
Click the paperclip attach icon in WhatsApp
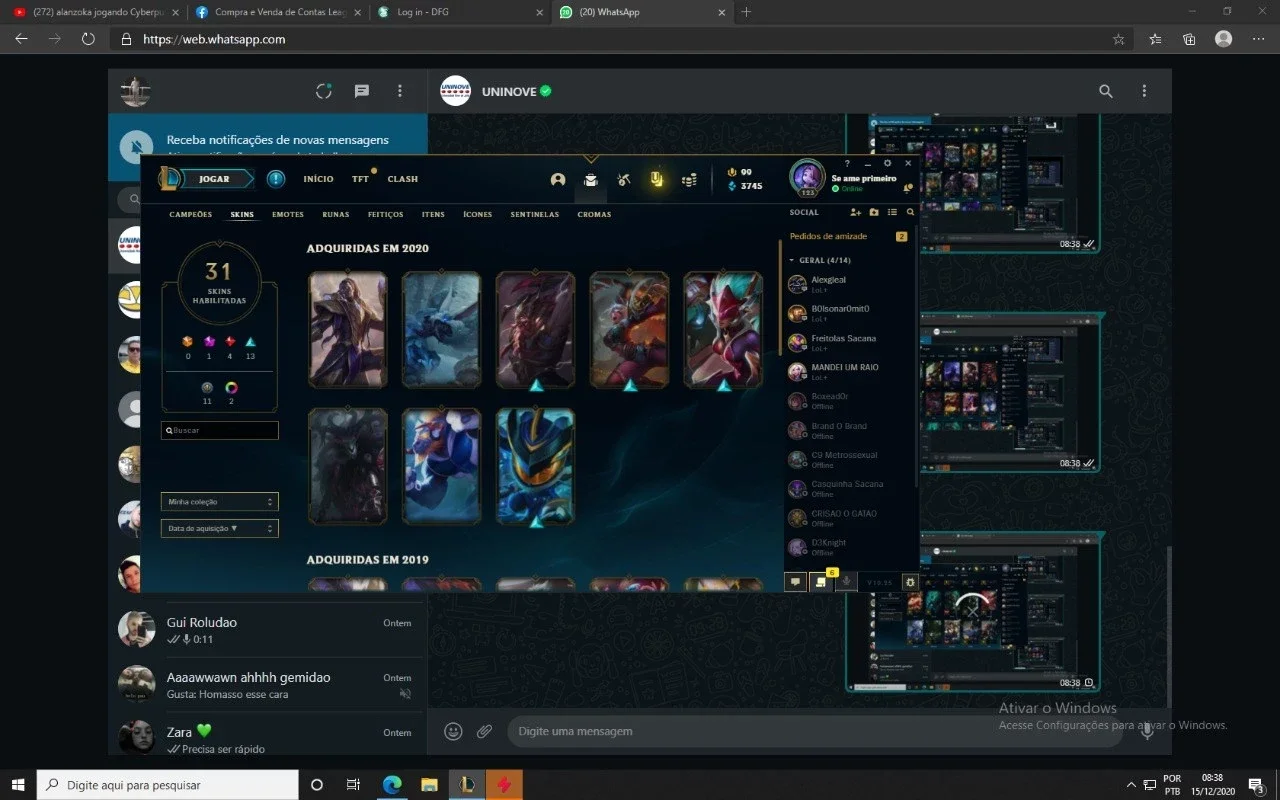click(484, 731)
